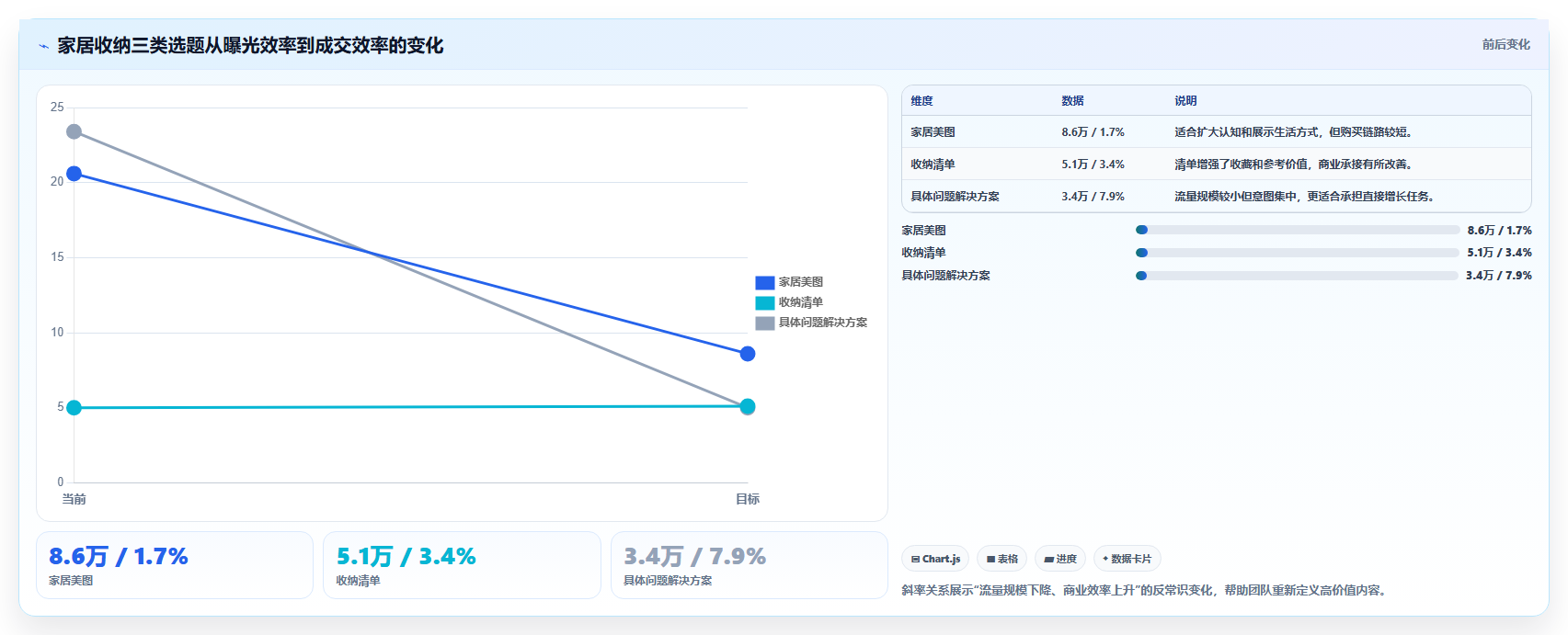Image resolution: width=1568 pixels, height=635 pixels.
Task: Click the title trend icon beside 家居收纳 heading
Action: 43,46
